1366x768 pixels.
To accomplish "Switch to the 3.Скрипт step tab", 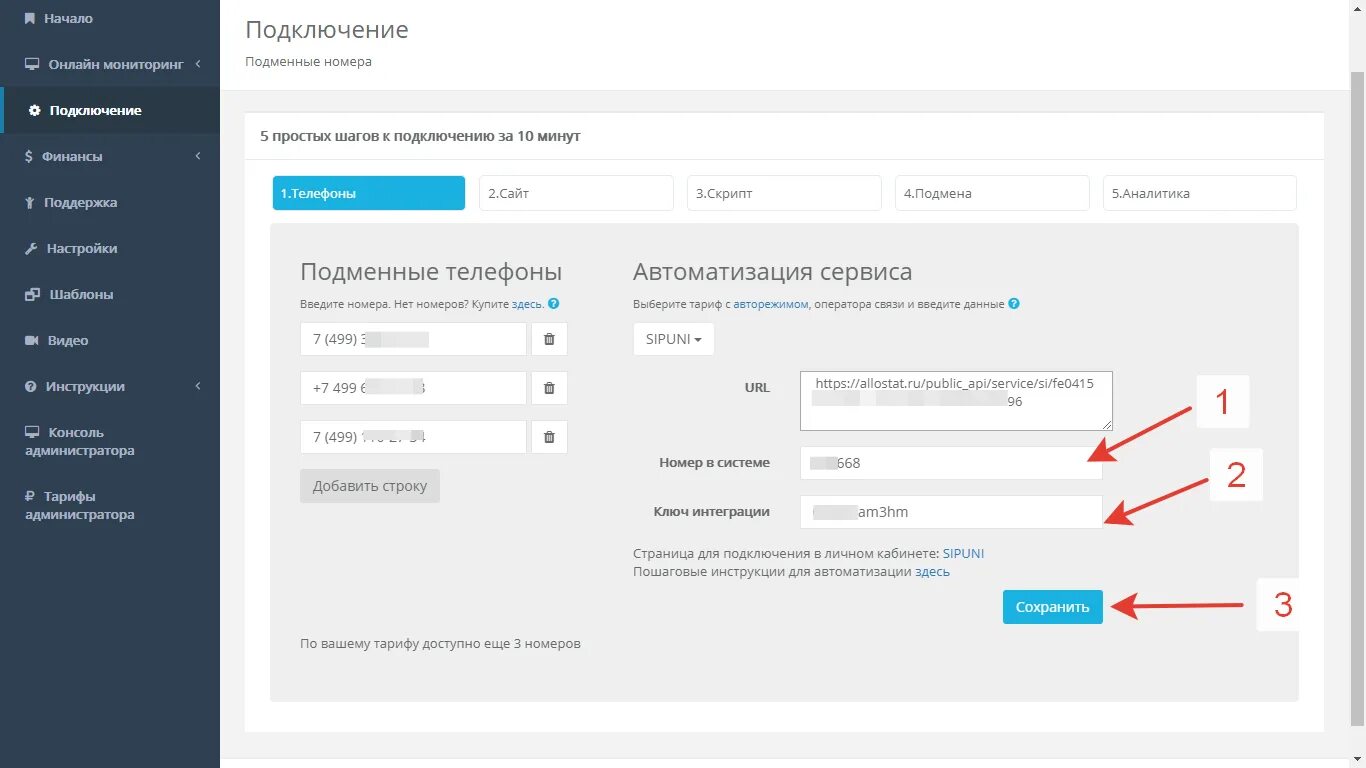I will (x=784, y=193).
